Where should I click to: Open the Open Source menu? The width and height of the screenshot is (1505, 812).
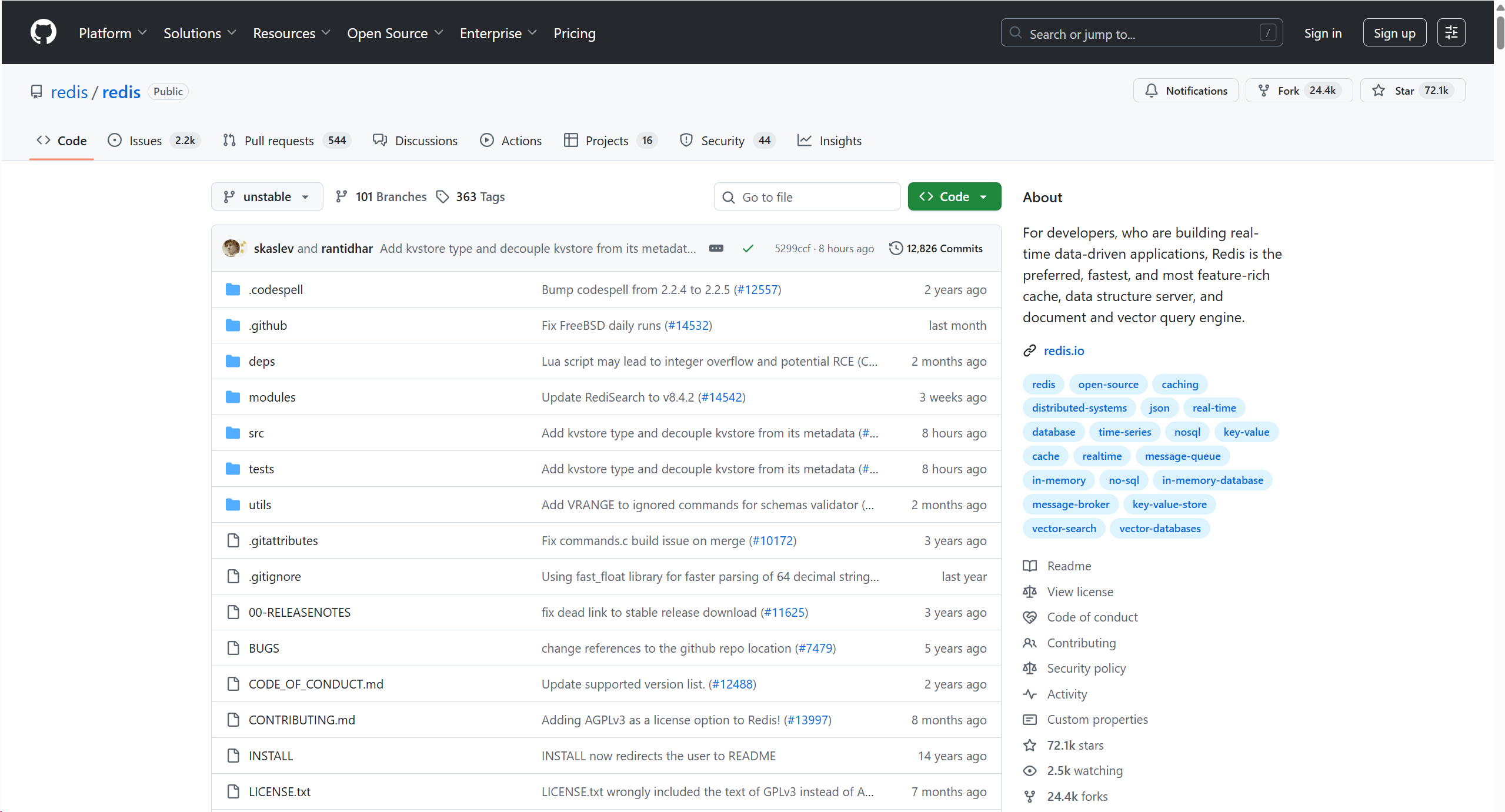pyautogui.click(x=395, y=34)
